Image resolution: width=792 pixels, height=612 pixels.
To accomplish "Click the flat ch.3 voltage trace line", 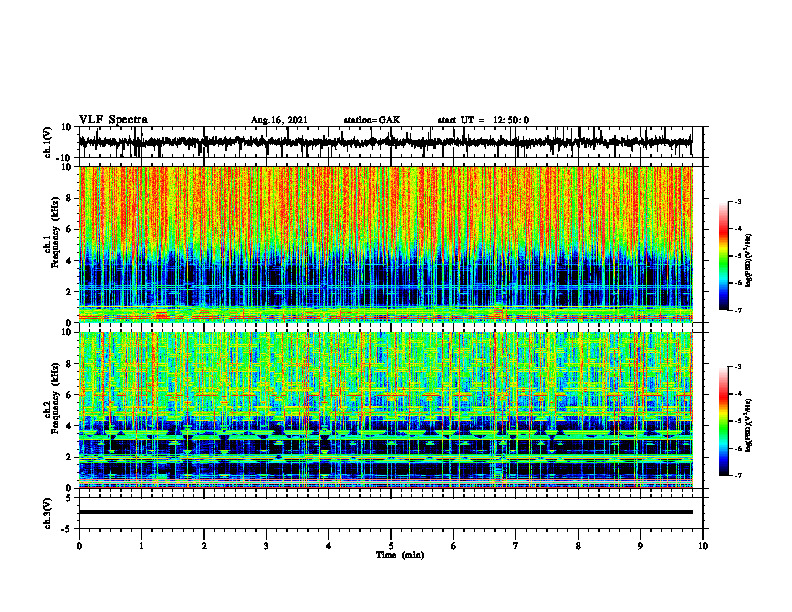I will 386,512.
